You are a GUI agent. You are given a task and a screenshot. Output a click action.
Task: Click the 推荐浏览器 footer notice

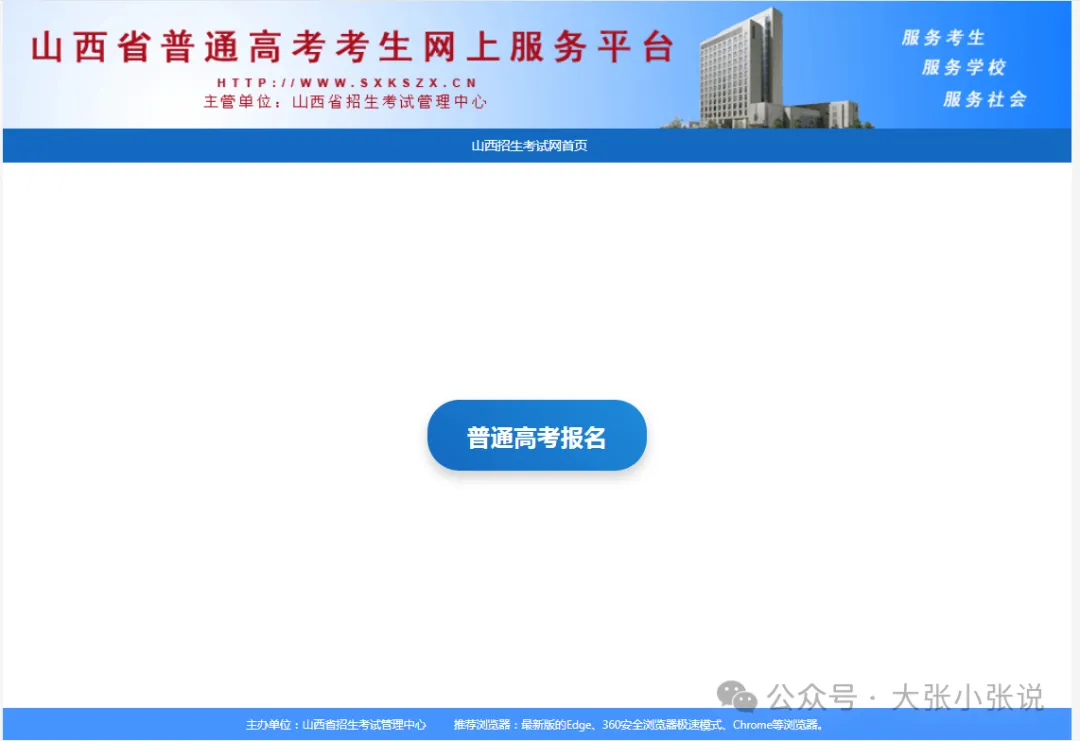(638, 724)
